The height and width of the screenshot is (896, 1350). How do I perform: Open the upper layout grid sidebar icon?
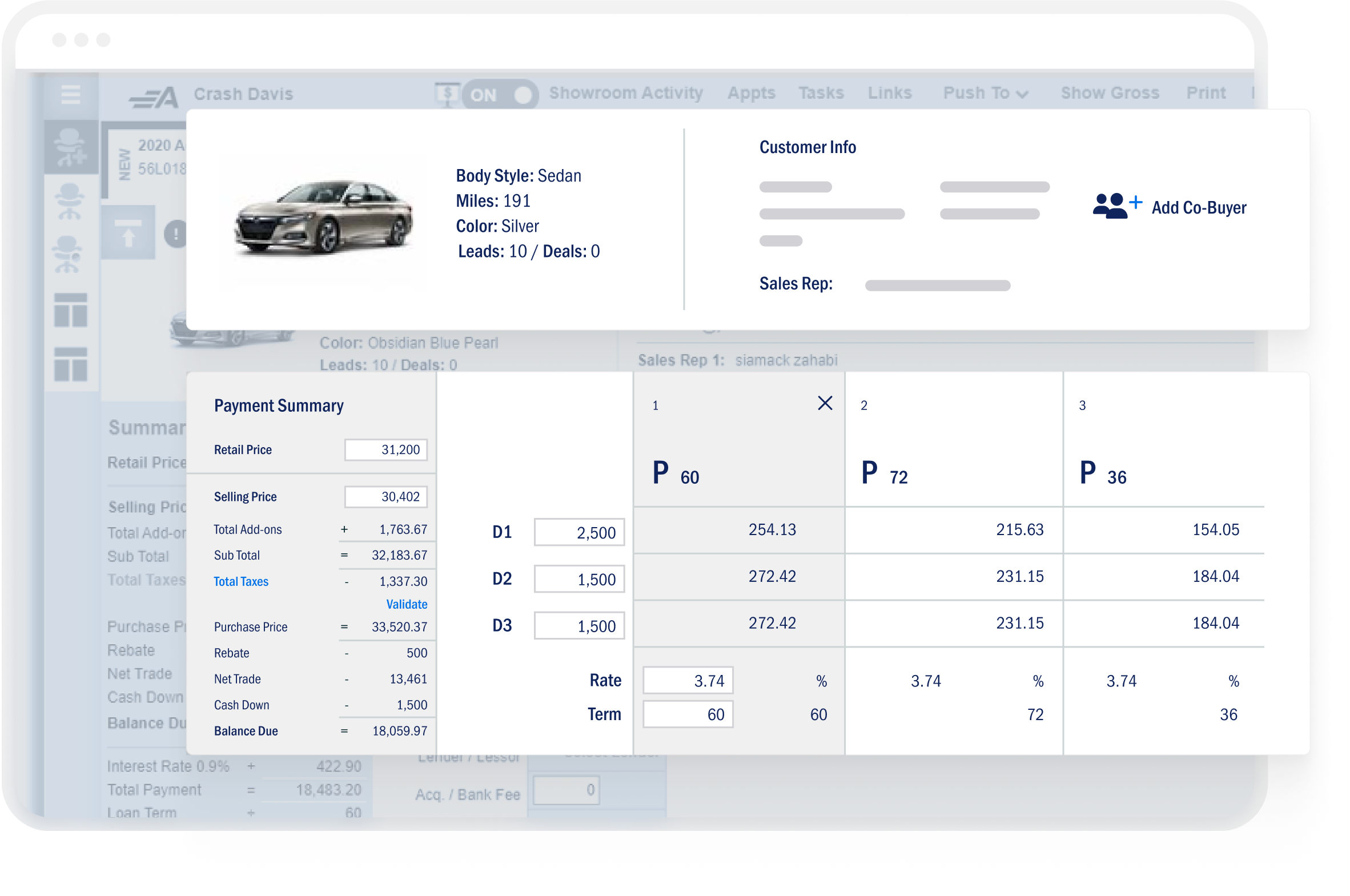(x=71, y=310)
